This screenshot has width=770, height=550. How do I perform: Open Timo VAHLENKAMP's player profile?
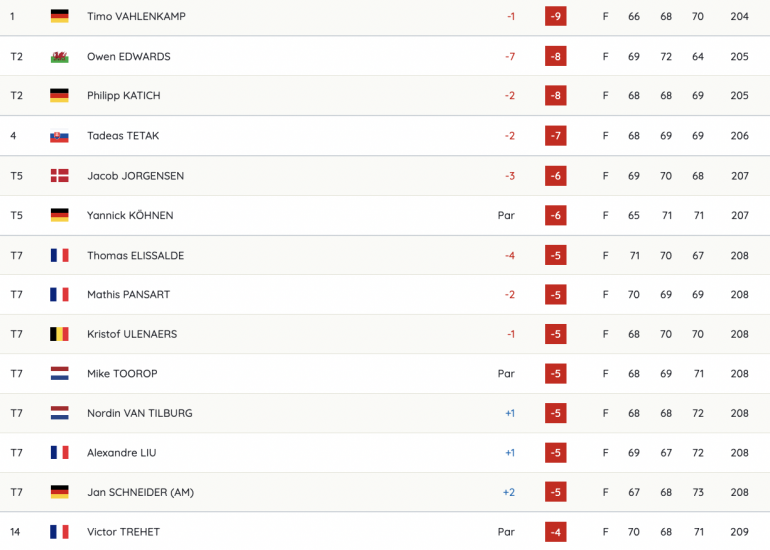point(137,16)
